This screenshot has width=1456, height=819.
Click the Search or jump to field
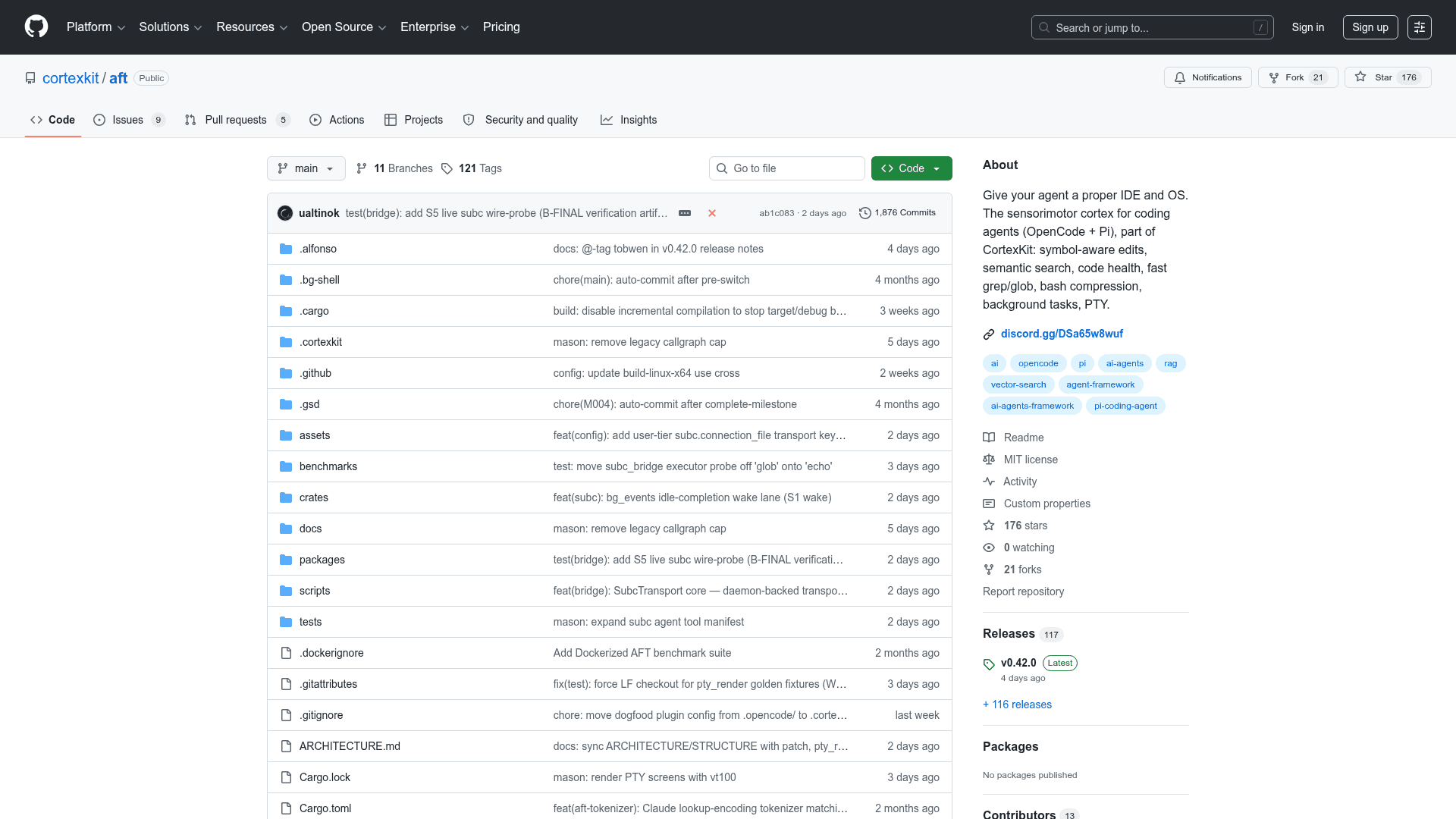pos(1152,27)
